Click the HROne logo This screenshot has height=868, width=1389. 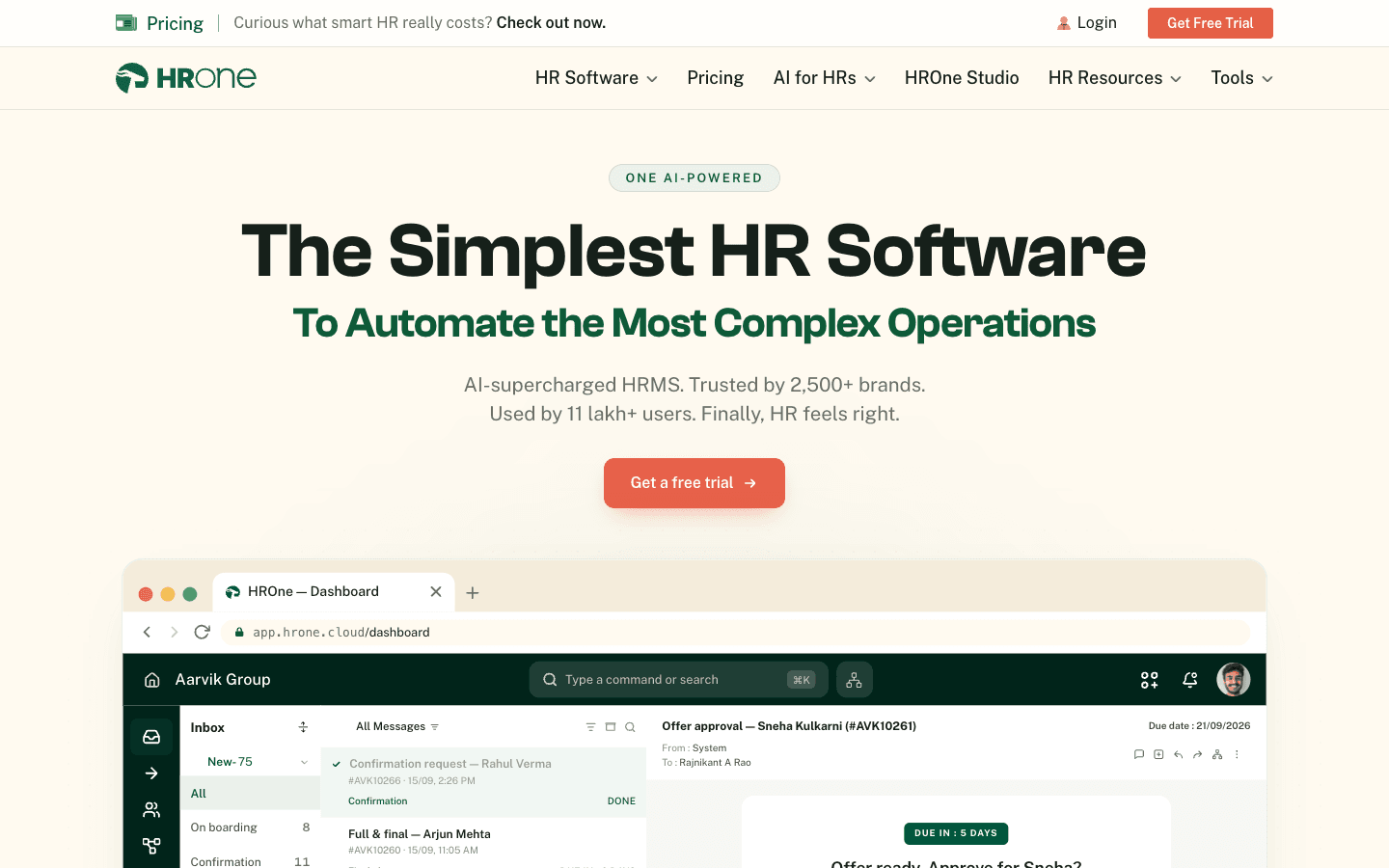[186, 78]
